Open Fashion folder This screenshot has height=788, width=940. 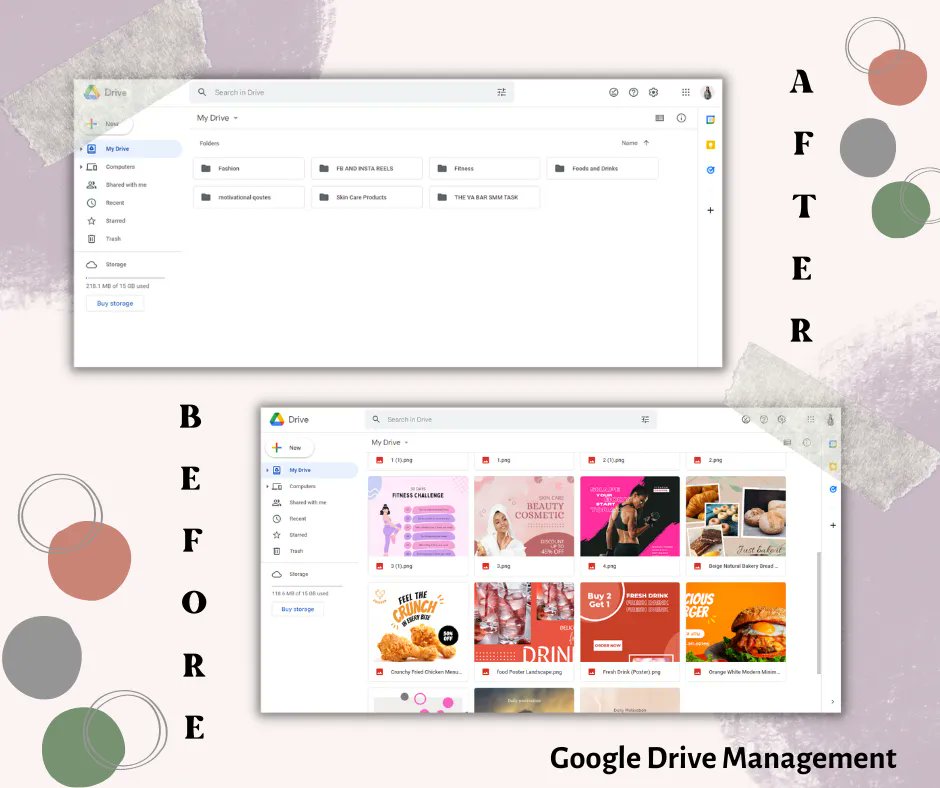(x=249, y=169)
